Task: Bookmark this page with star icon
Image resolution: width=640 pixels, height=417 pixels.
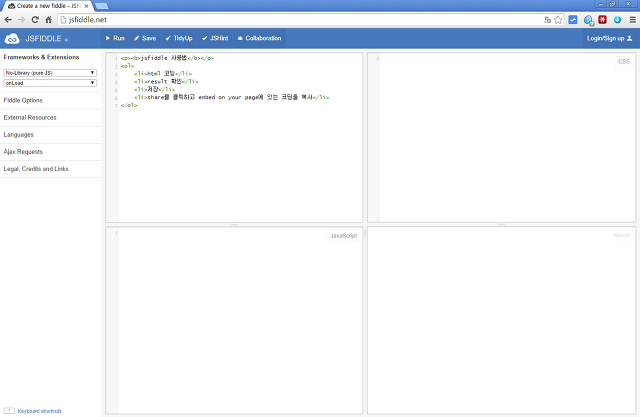Action: (x=558, y=20)
